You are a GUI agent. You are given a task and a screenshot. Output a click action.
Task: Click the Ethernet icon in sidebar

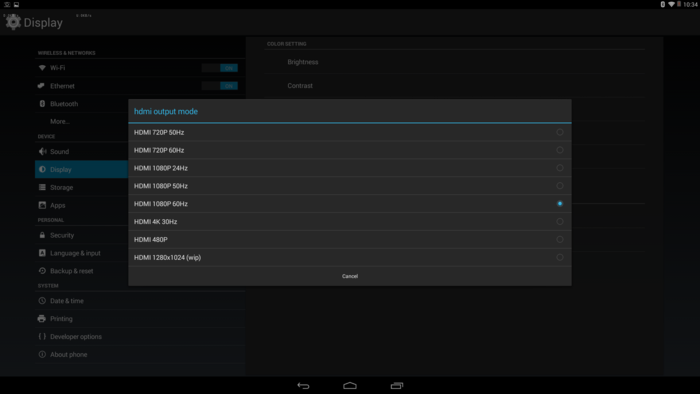click(x=42, y=86)
